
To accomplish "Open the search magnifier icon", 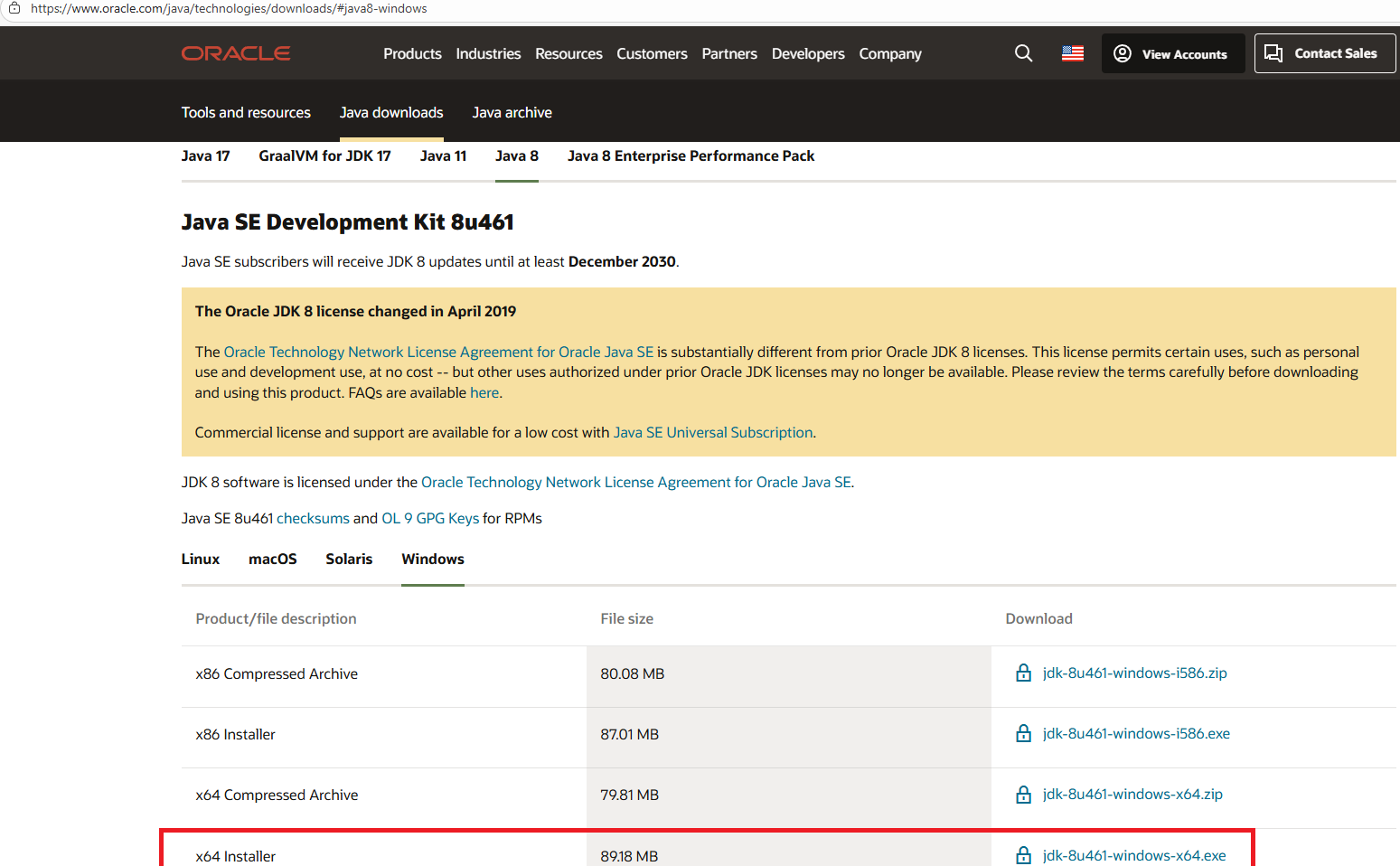I will [1023, 53].
